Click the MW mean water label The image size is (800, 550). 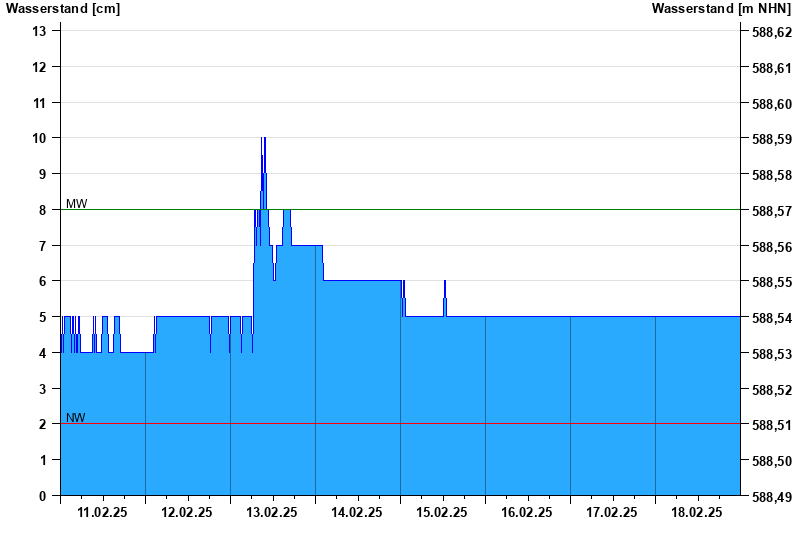click(77, 204)
